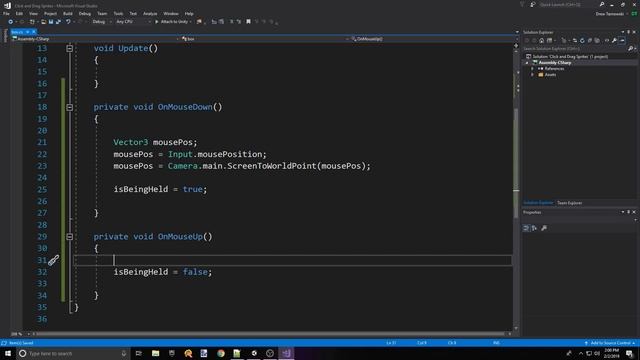Click the Open File toolbar icon
Image resolution: width=640 pixels, height=360 pixels.
click(43, 22)
